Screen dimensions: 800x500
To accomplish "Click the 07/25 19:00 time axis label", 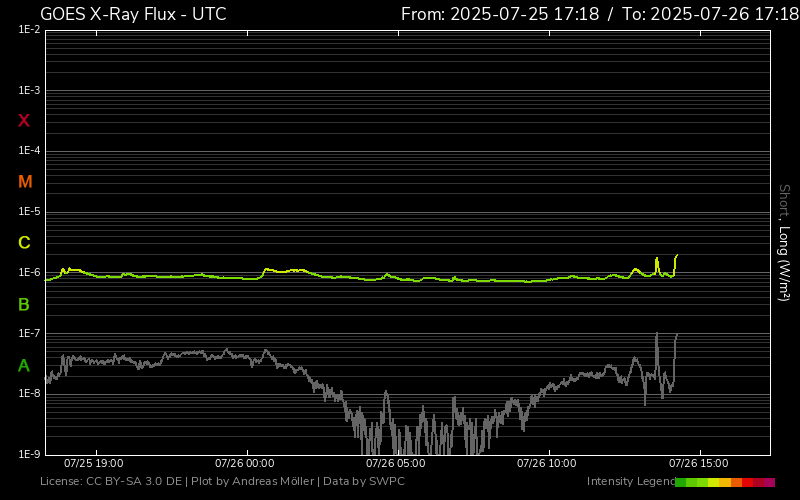I will pyautogui.click(x=93, y=464).
